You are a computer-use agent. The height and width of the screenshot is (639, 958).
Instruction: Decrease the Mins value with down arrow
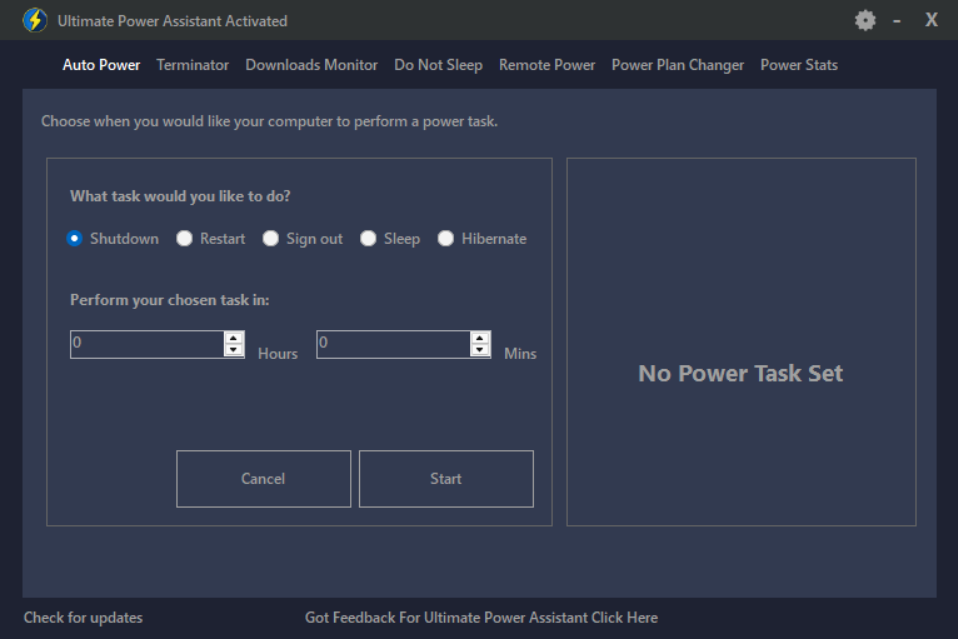point(480,350)
